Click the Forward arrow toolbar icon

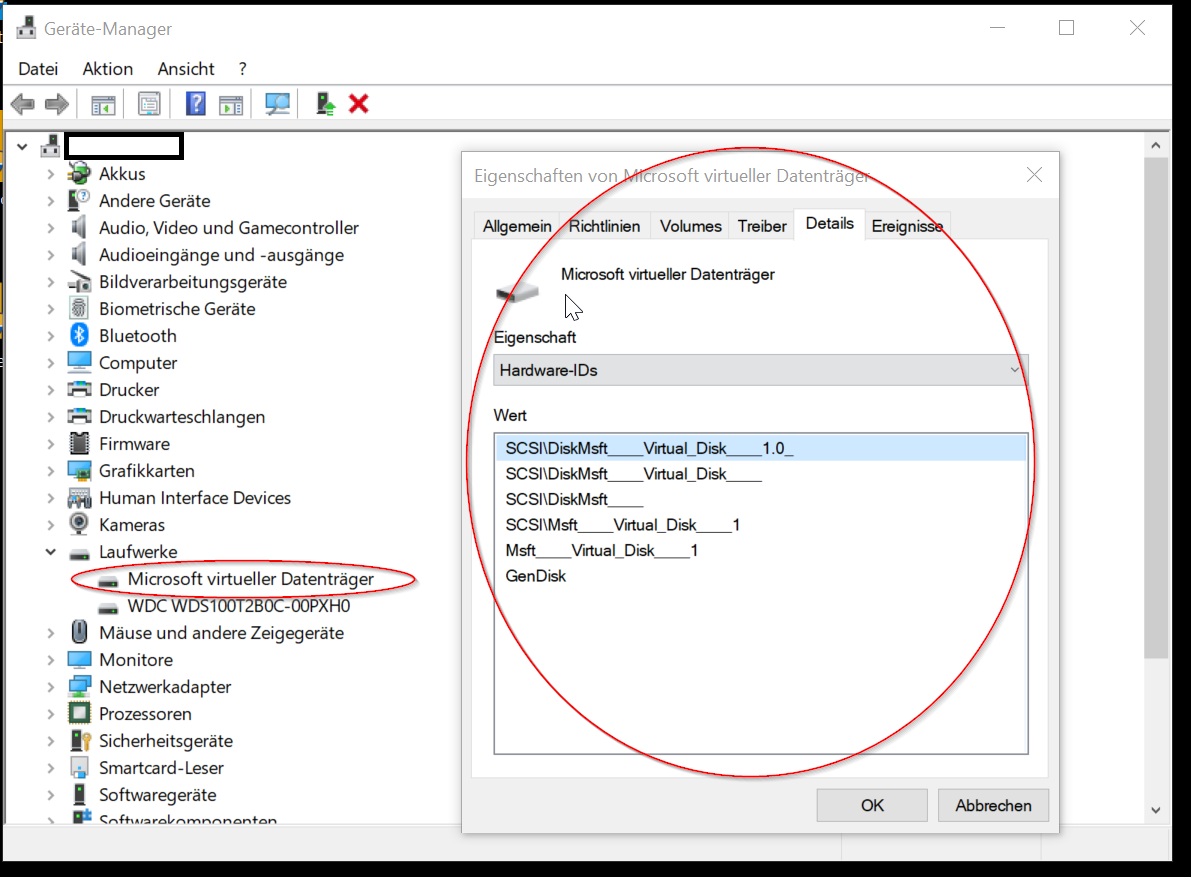tap(57, 104)
